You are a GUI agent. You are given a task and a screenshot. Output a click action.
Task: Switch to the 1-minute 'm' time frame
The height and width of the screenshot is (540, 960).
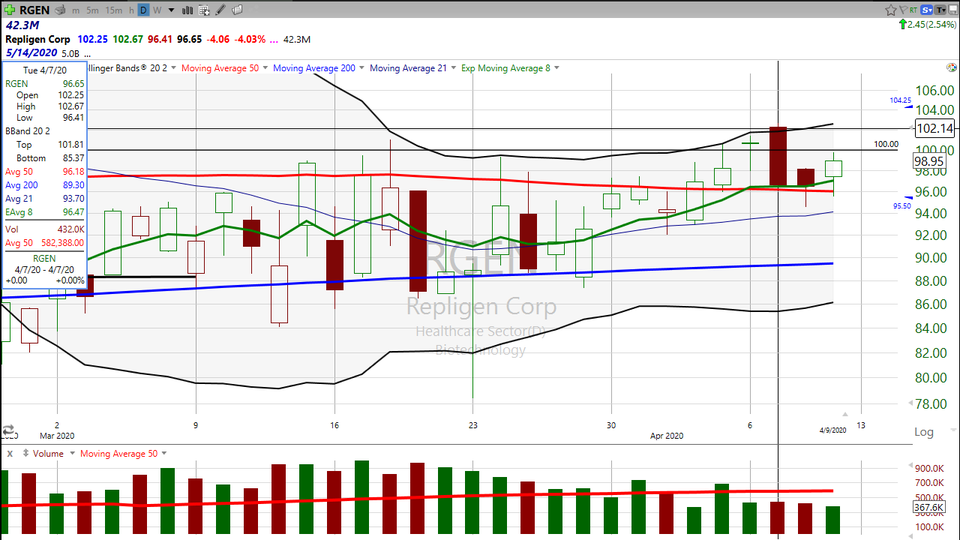[x=75, y=10]
